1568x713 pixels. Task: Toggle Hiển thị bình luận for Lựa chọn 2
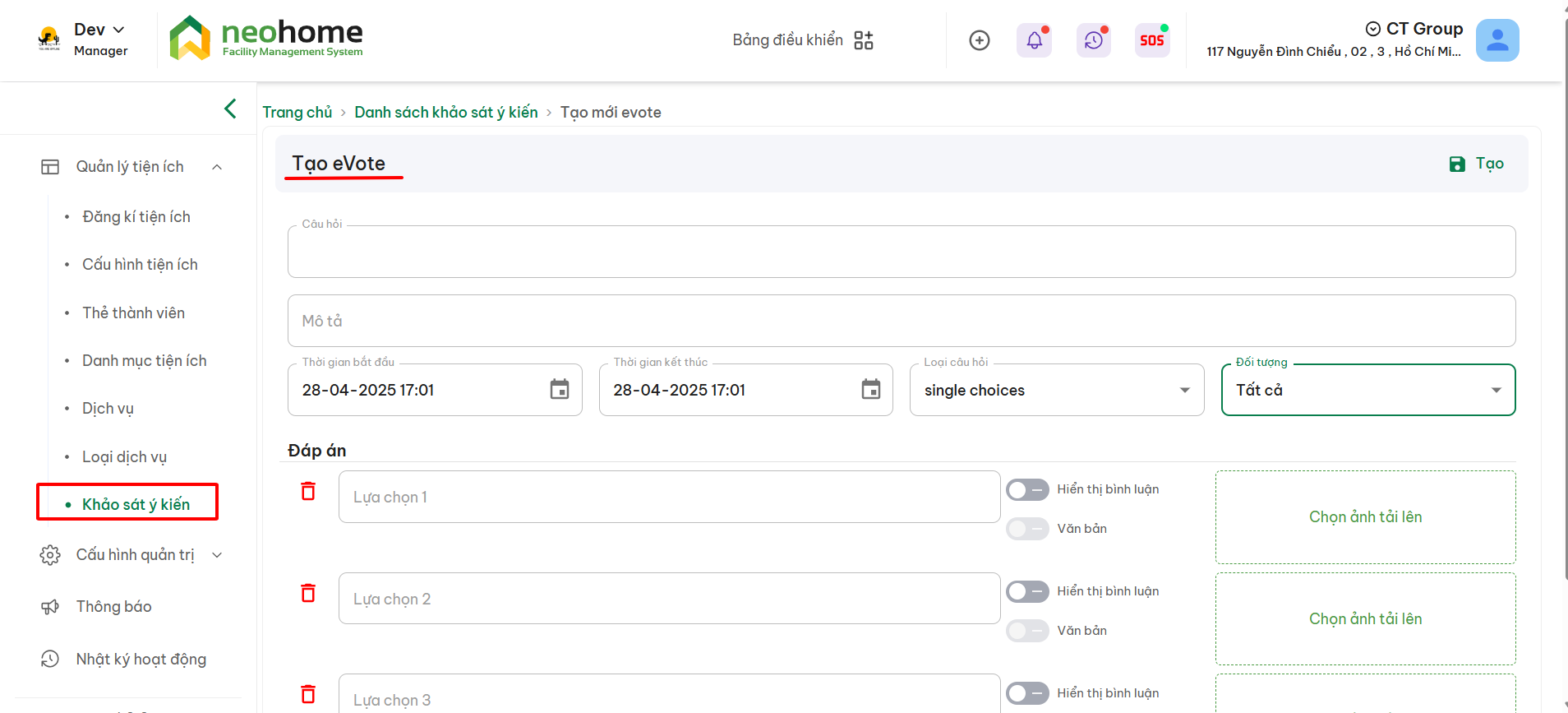point(1027,591)
